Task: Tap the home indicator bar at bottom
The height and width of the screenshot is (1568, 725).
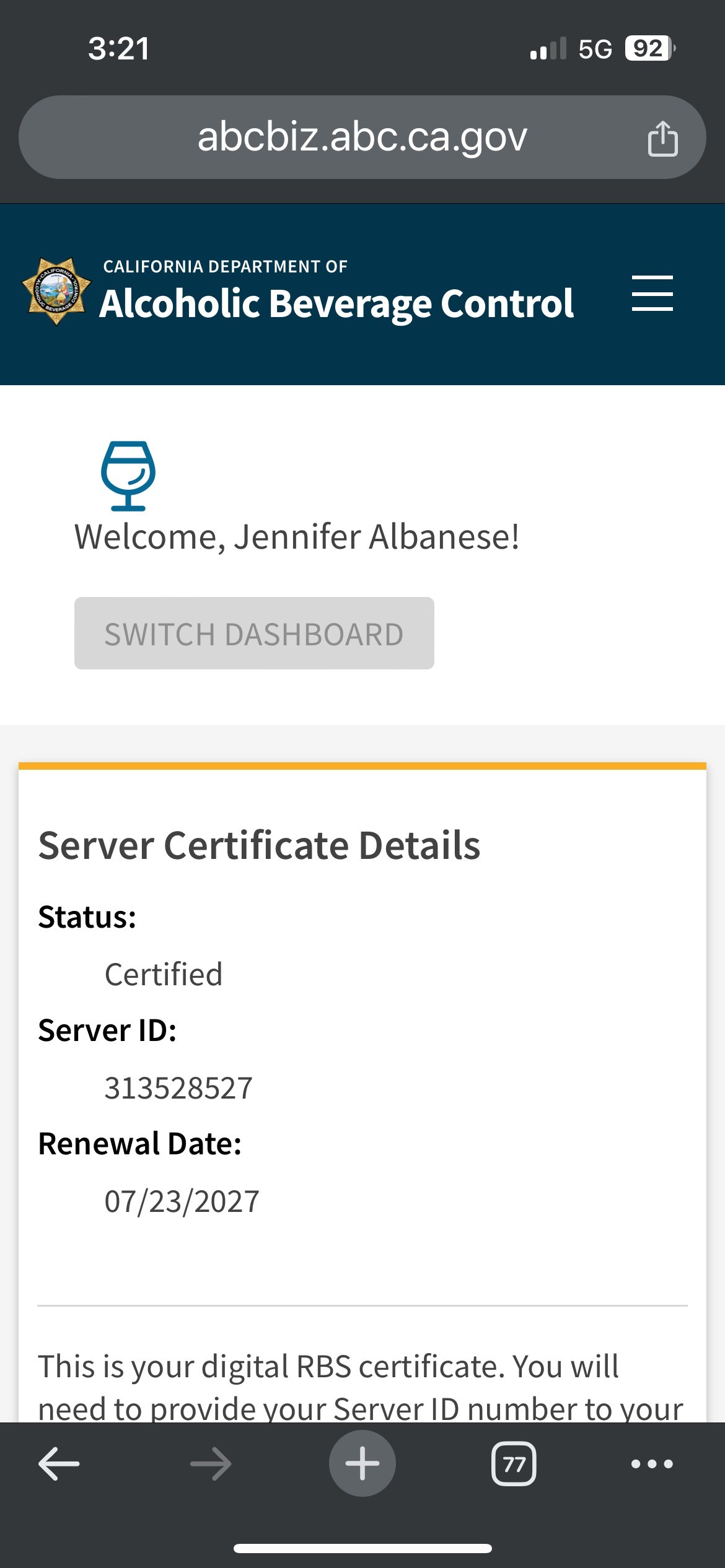Action: pos(362,1548)
